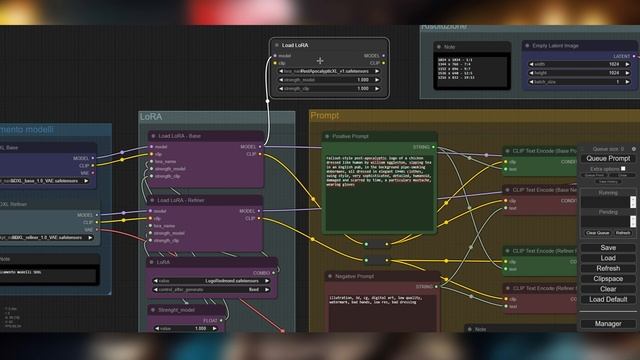This screenshot has width=640, height=360.
Task: Collapse the Load LoRA - Base node dot
Action: pos(153,136)
